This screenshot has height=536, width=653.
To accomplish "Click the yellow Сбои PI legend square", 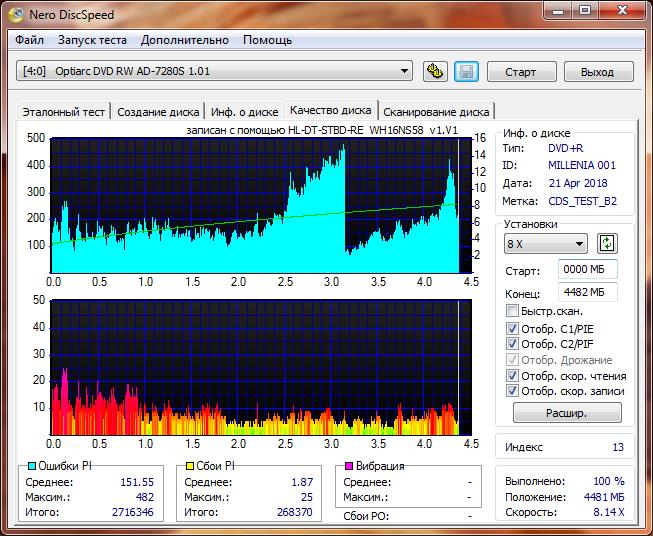I will [x=189, y=466].
